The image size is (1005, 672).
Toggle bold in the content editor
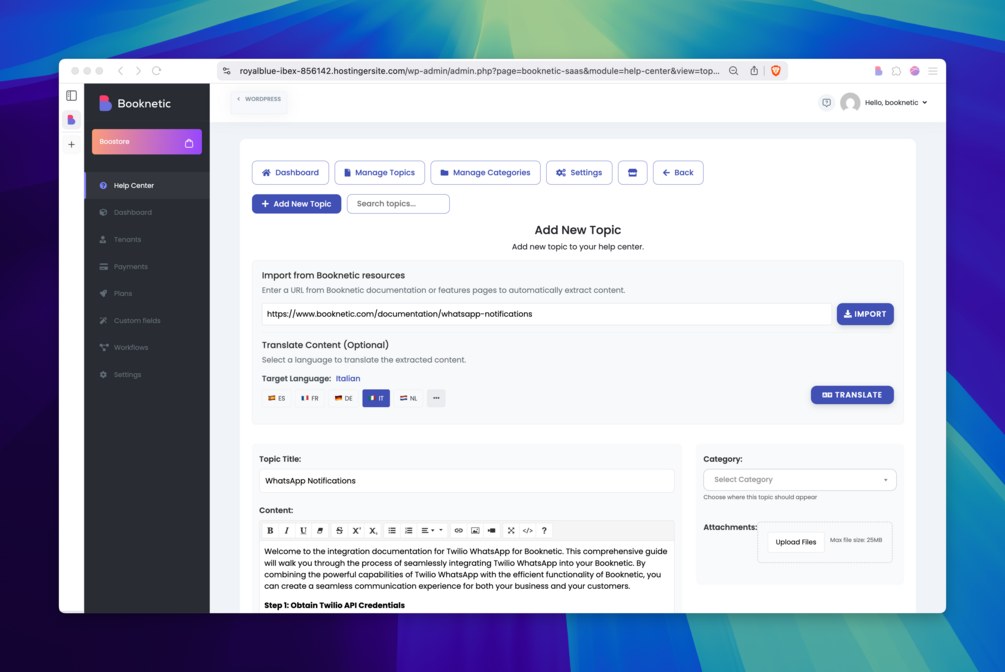(x=270, y=530)
